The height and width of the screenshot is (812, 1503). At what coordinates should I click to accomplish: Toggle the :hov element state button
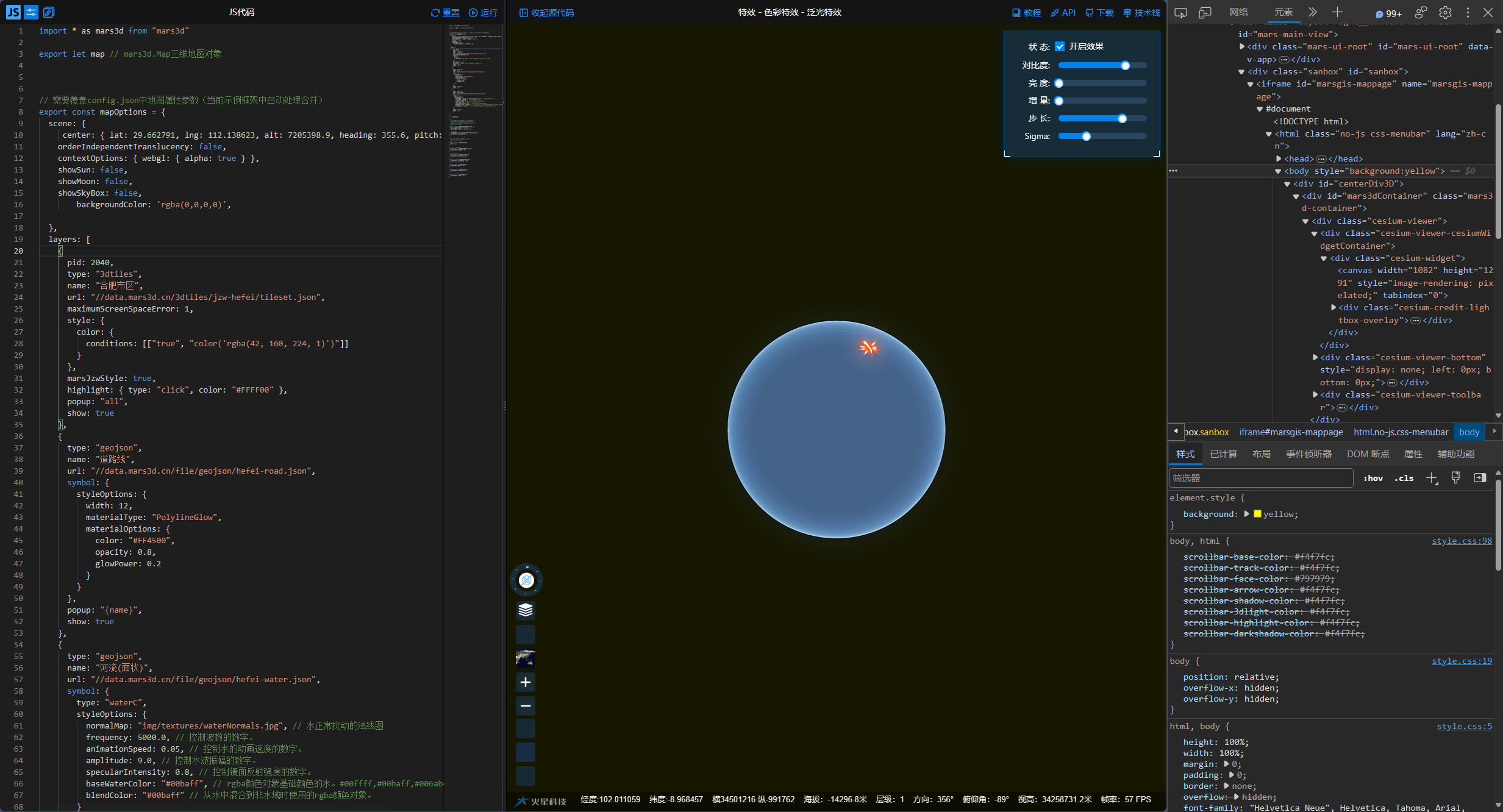[1373, 479]
